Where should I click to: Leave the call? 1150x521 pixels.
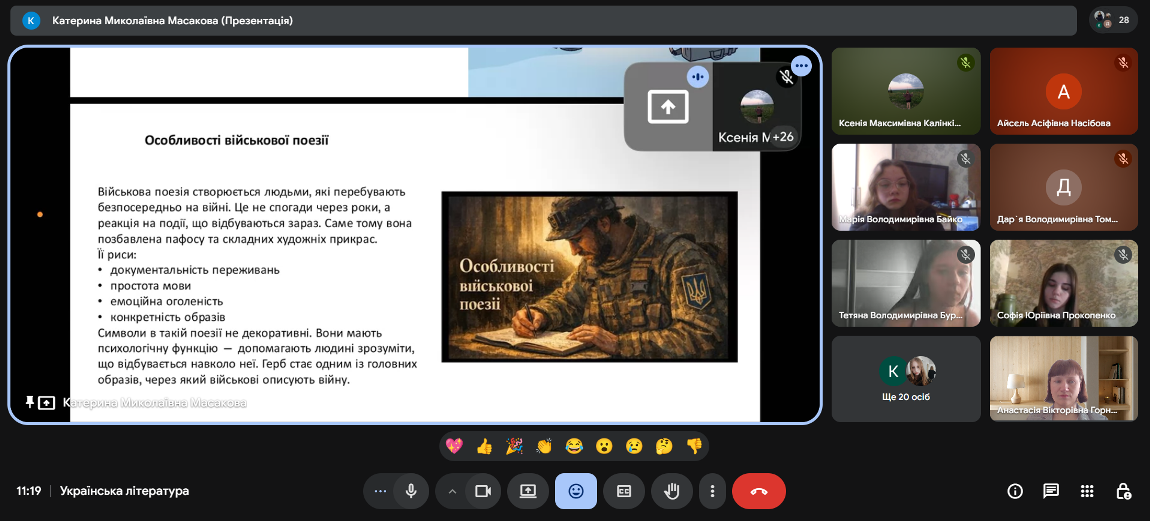pyautogui.click(x=759, y=492)
